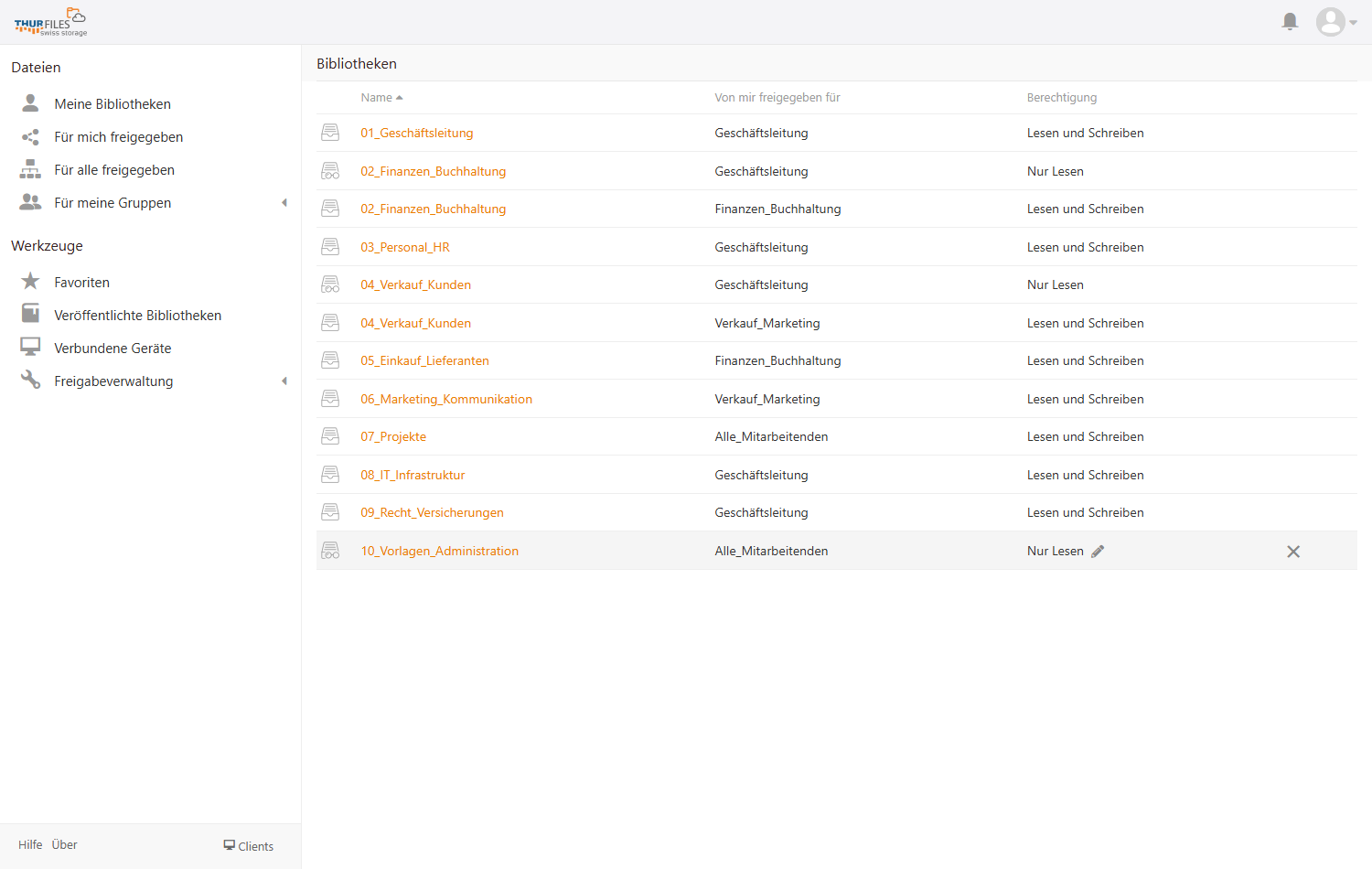Open Für mich freigegeben section
Image resolution: width=1372 pixels, height=869 pixels.
(119, 137)
